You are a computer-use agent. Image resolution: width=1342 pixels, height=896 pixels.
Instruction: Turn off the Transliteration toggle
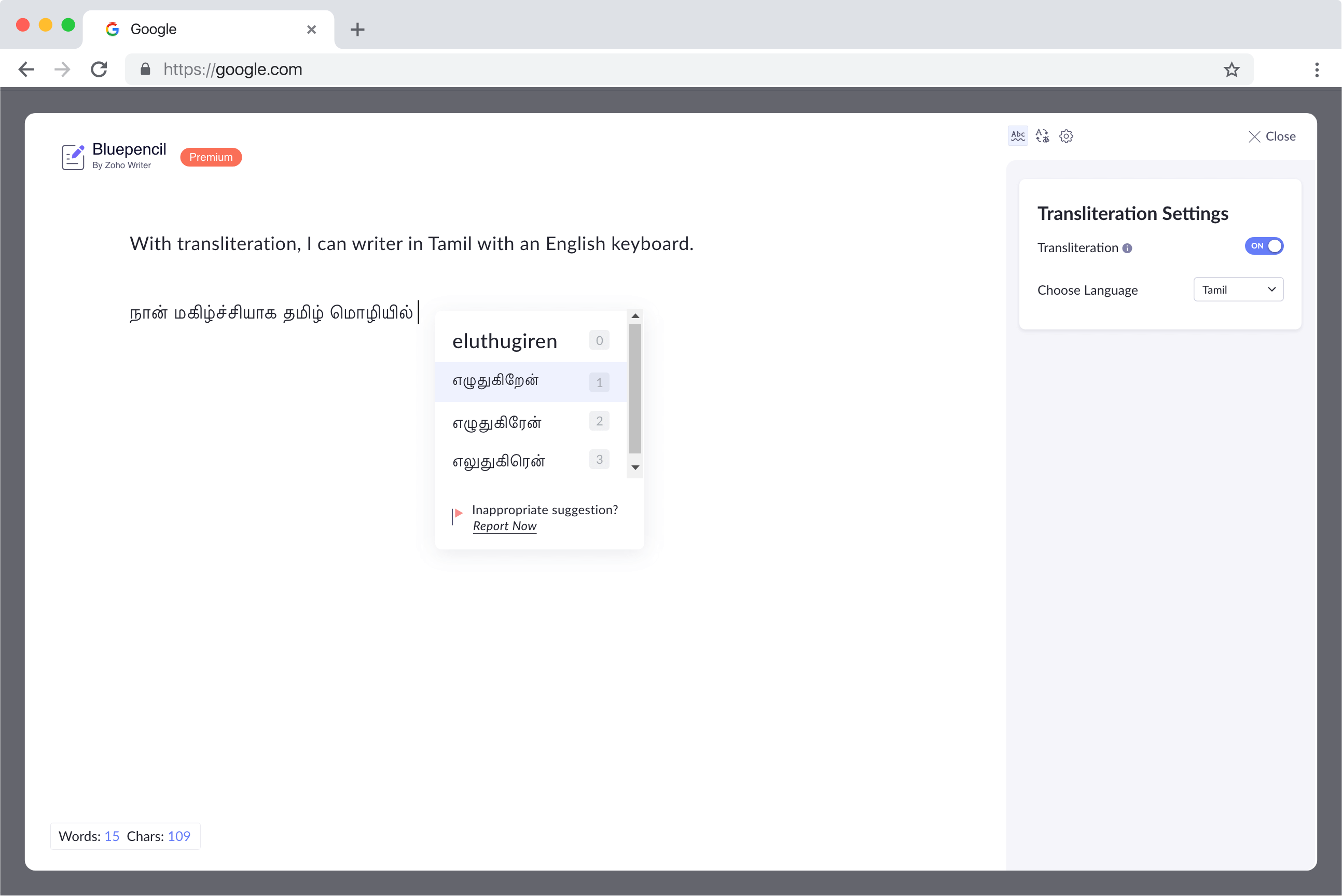pos(1264,246)
